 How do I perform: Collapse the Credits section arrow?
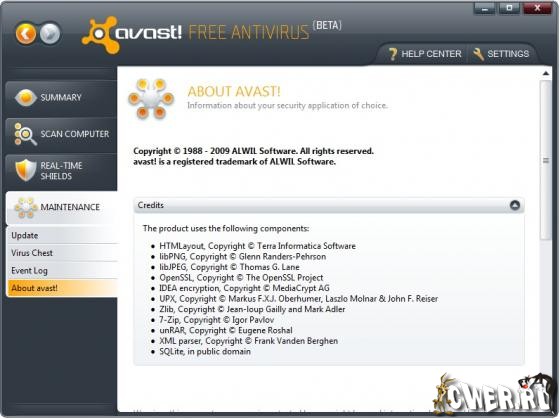[x=515, y=205]
